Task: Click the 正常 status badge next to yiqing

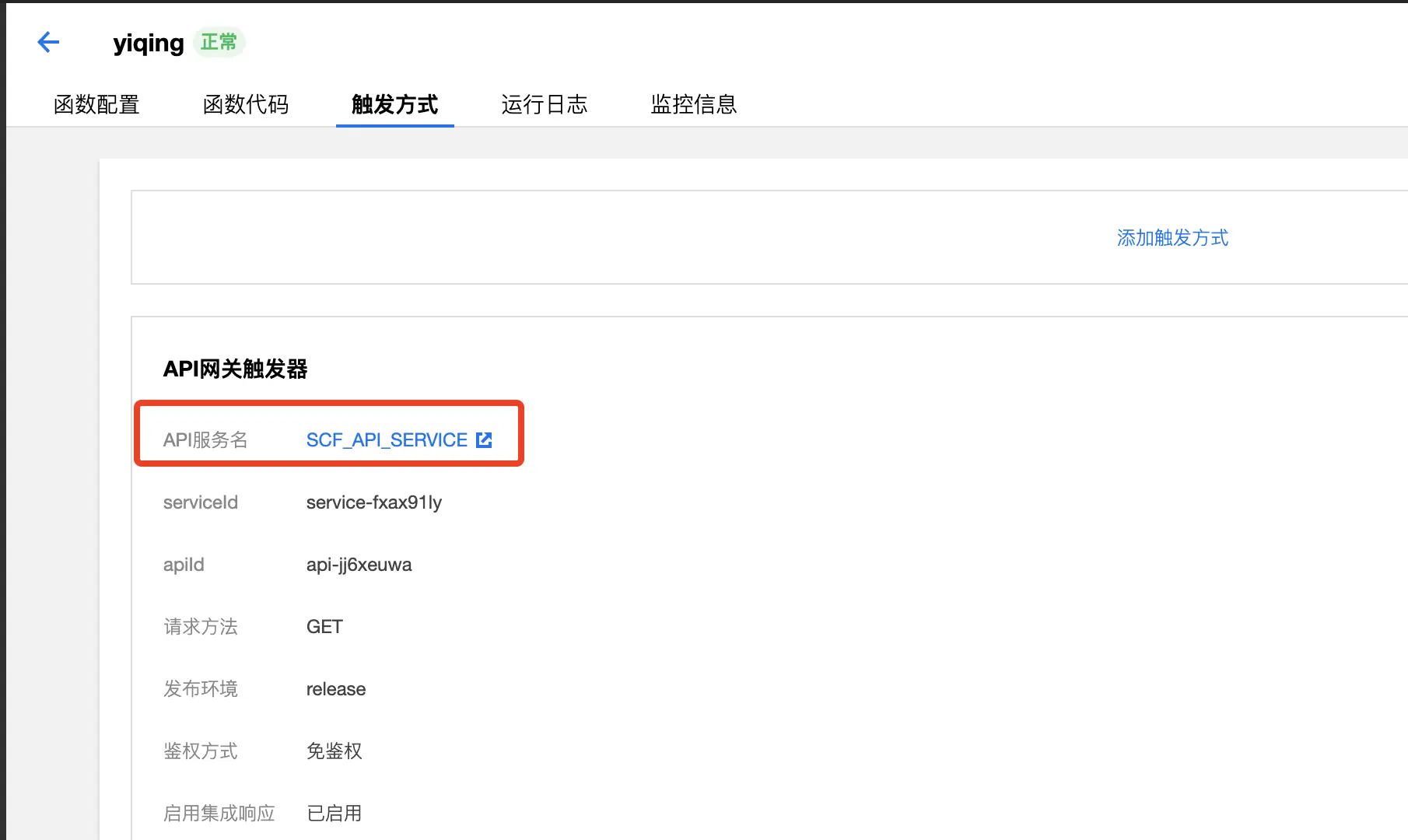Action: (219, 43)
